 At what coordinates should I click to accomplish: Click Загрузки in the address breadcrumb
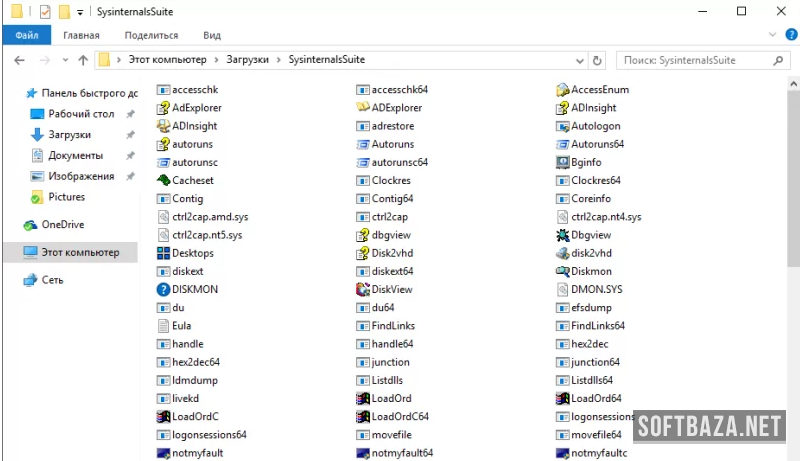(x=247, y=60)
